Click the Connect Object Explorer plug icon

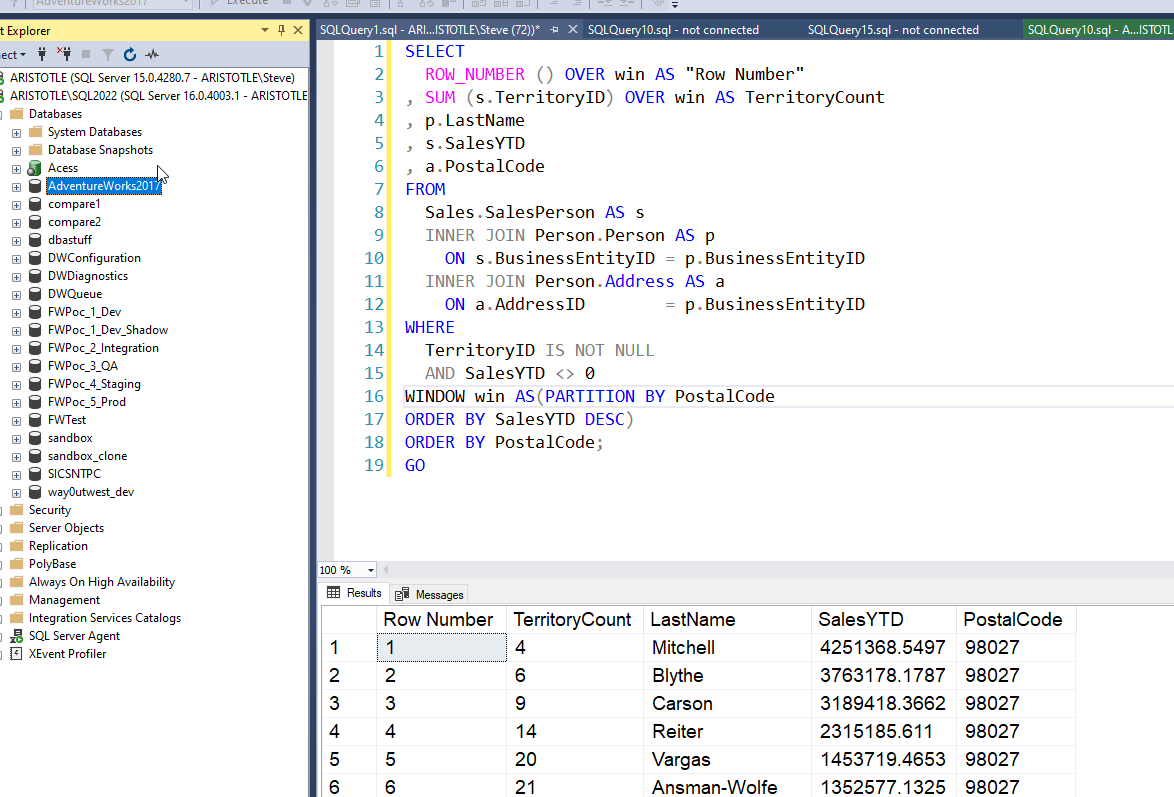coord(42,54)
